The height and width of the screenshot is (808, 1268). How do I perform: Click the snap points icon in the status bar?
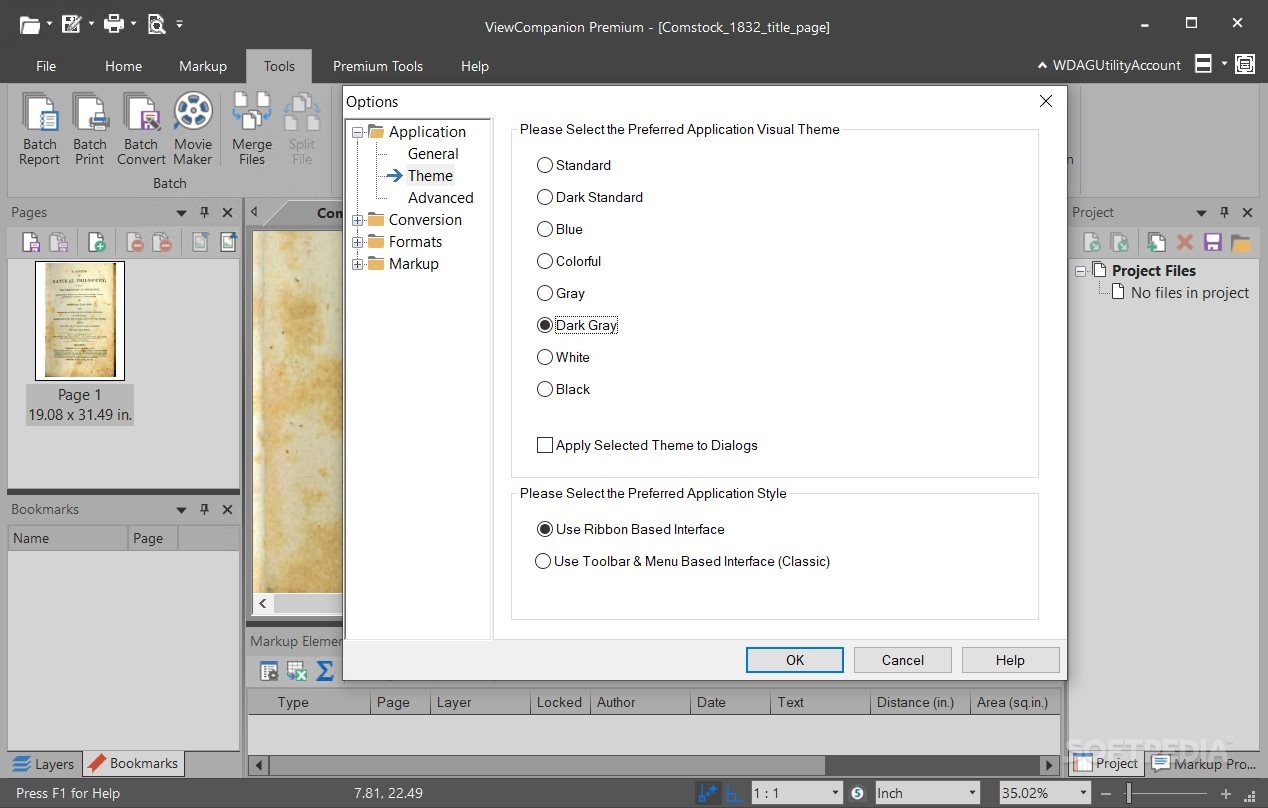(x=708, y=793)
